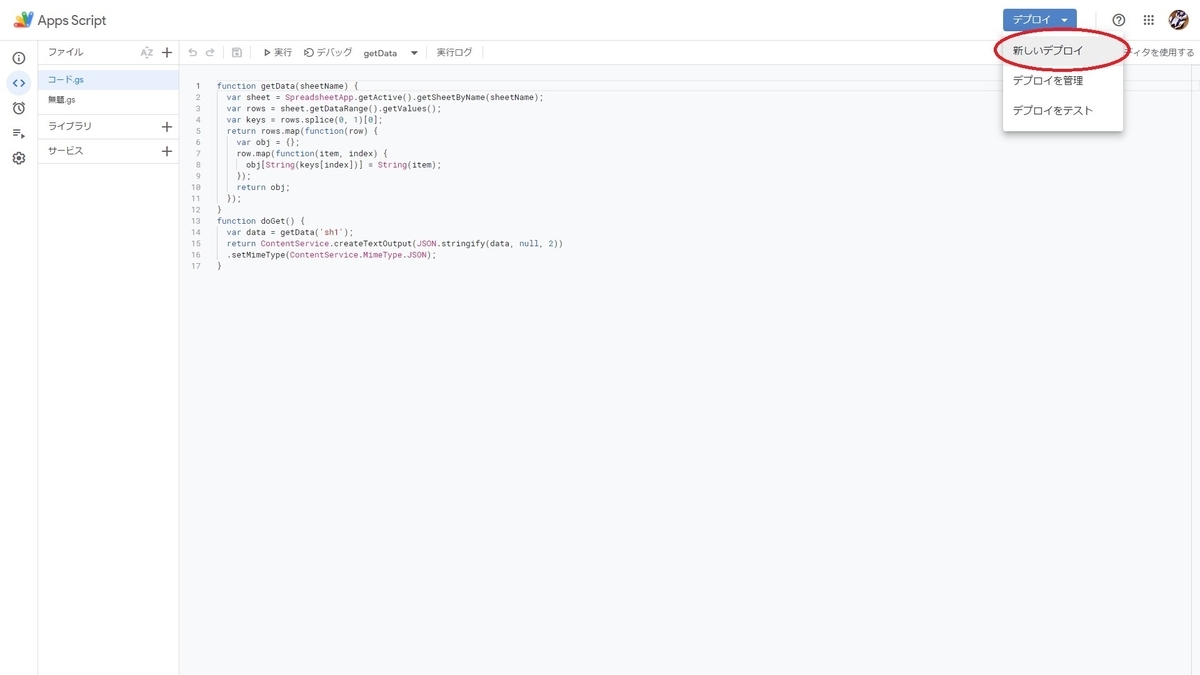Click the undo arrow in toolbar
Image resolution: width=1200 pixels, height=675 pixels.
[x=193, y=52]
